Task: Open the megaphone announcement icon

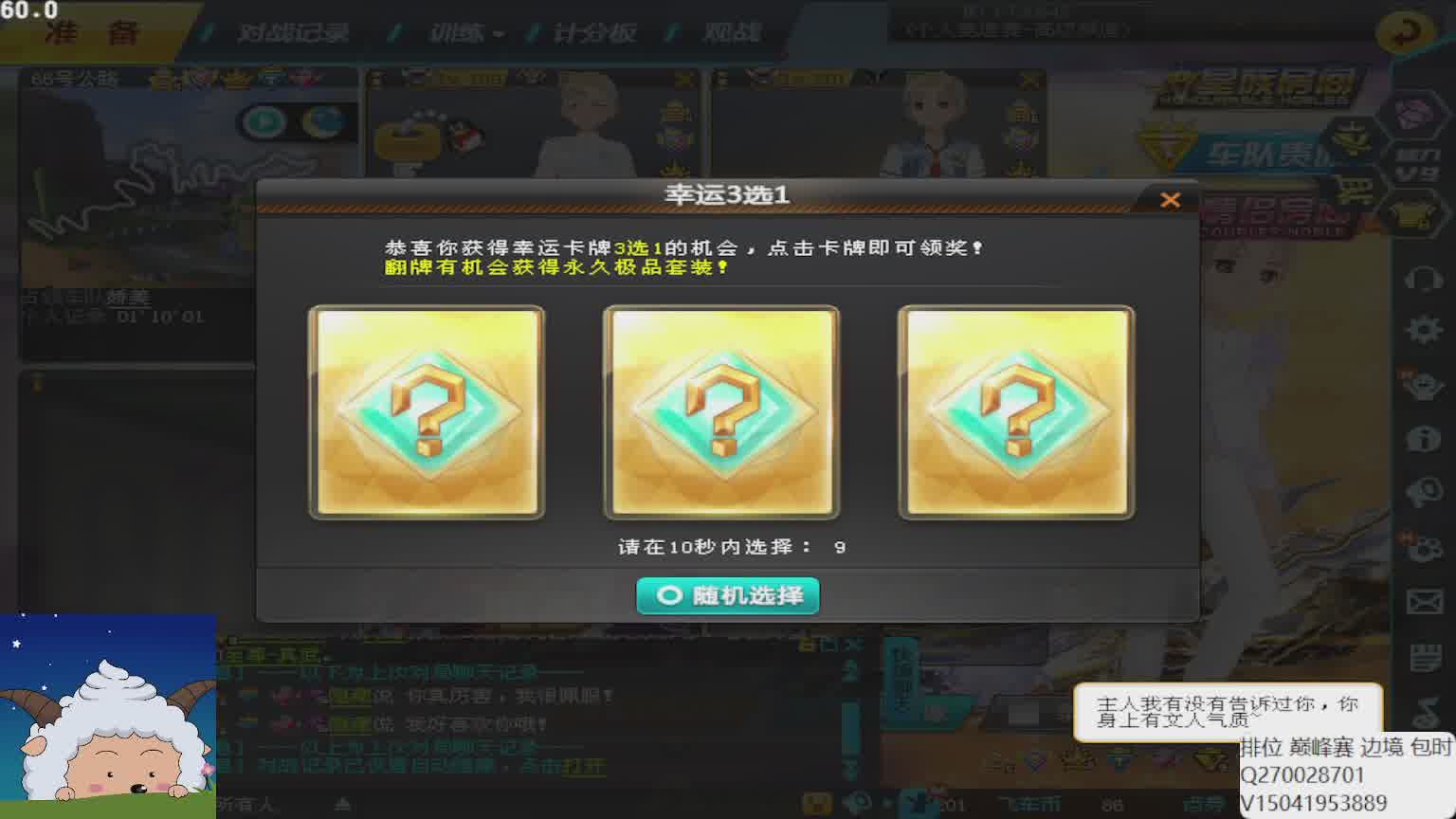Action: [1424, 493]
